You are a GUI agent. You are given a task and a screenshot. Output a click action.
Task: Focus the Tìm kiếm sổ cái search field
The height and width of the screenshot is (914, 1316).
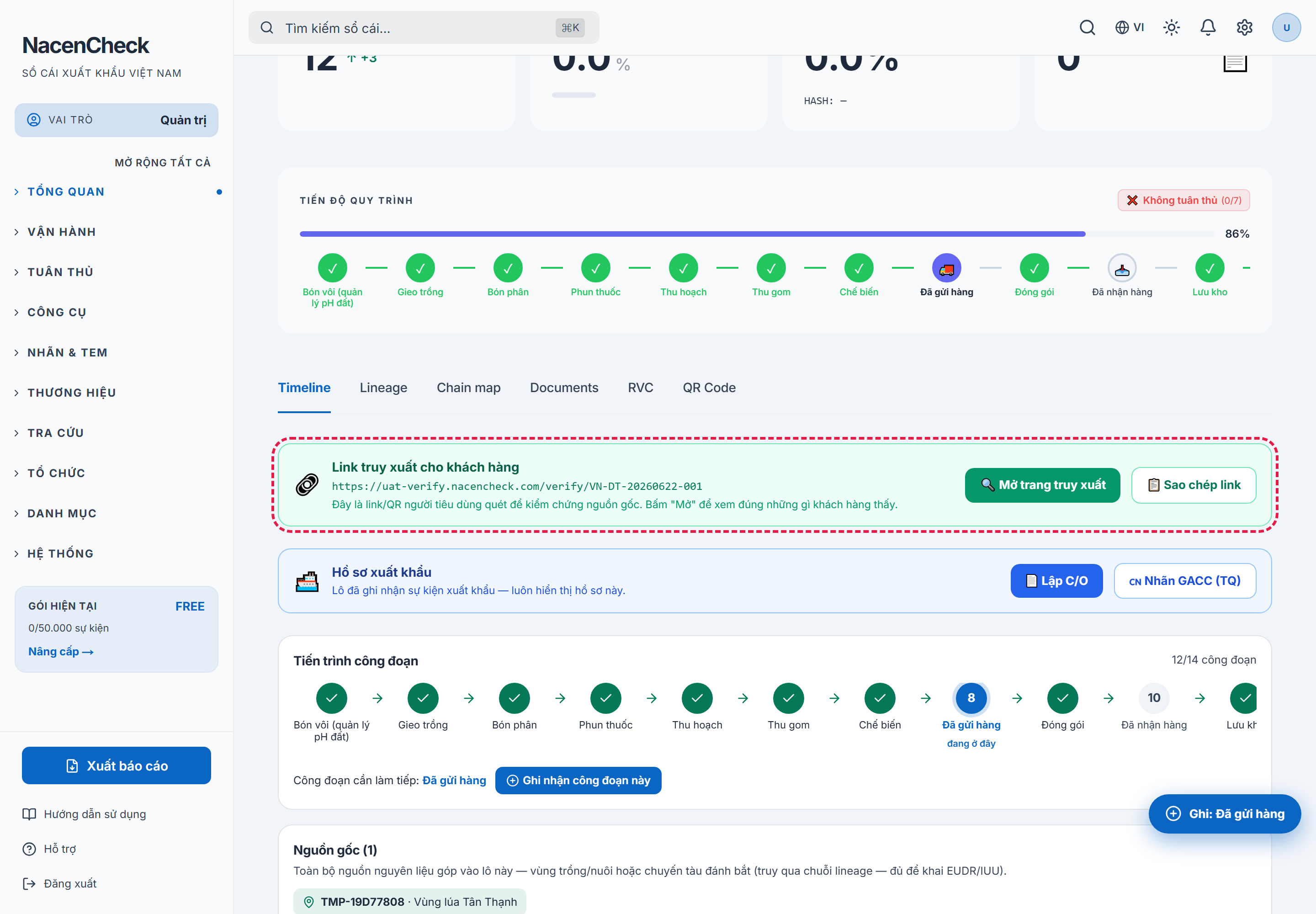coord(423,27)
